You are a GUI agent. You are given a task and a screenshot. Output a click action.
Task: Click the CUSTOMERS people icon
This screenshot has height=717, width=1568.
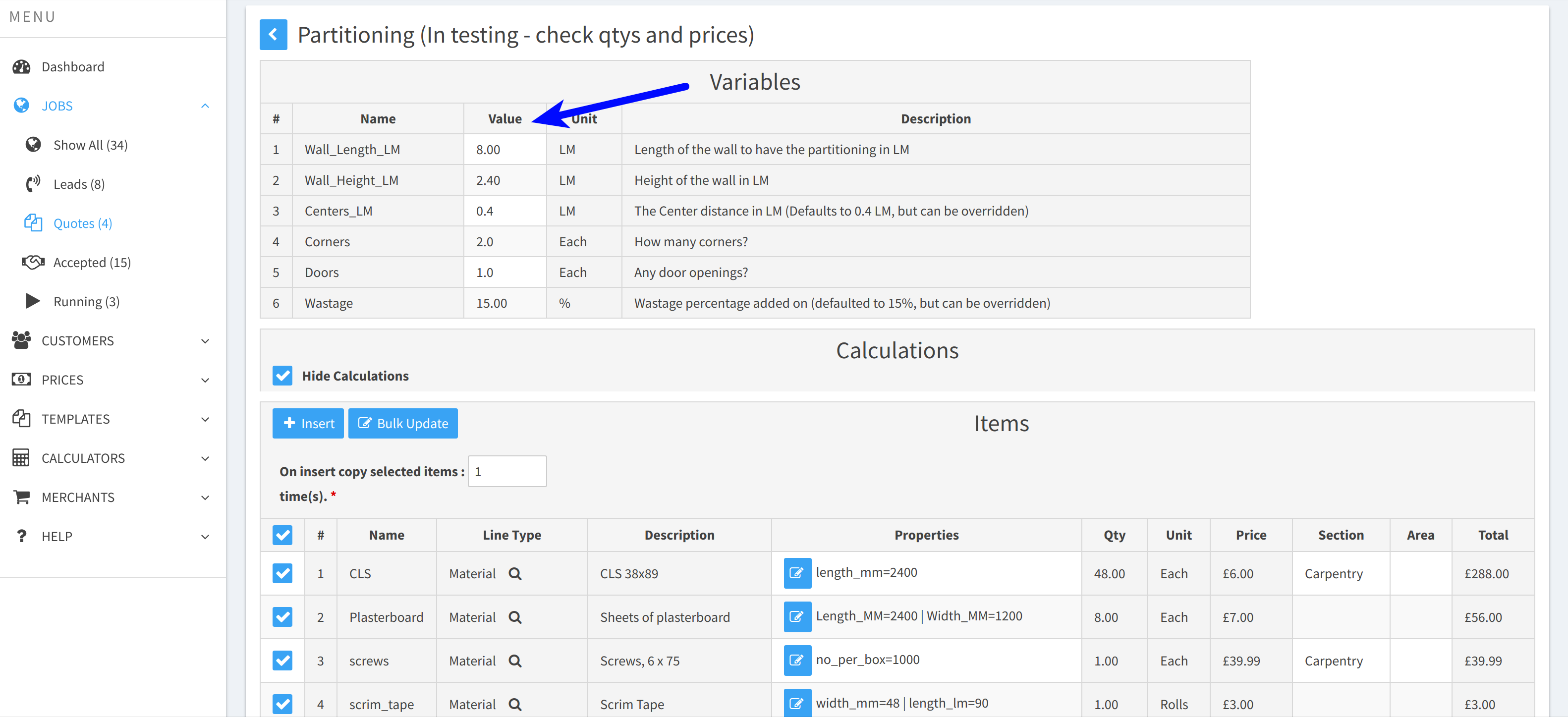click(21, 340)
